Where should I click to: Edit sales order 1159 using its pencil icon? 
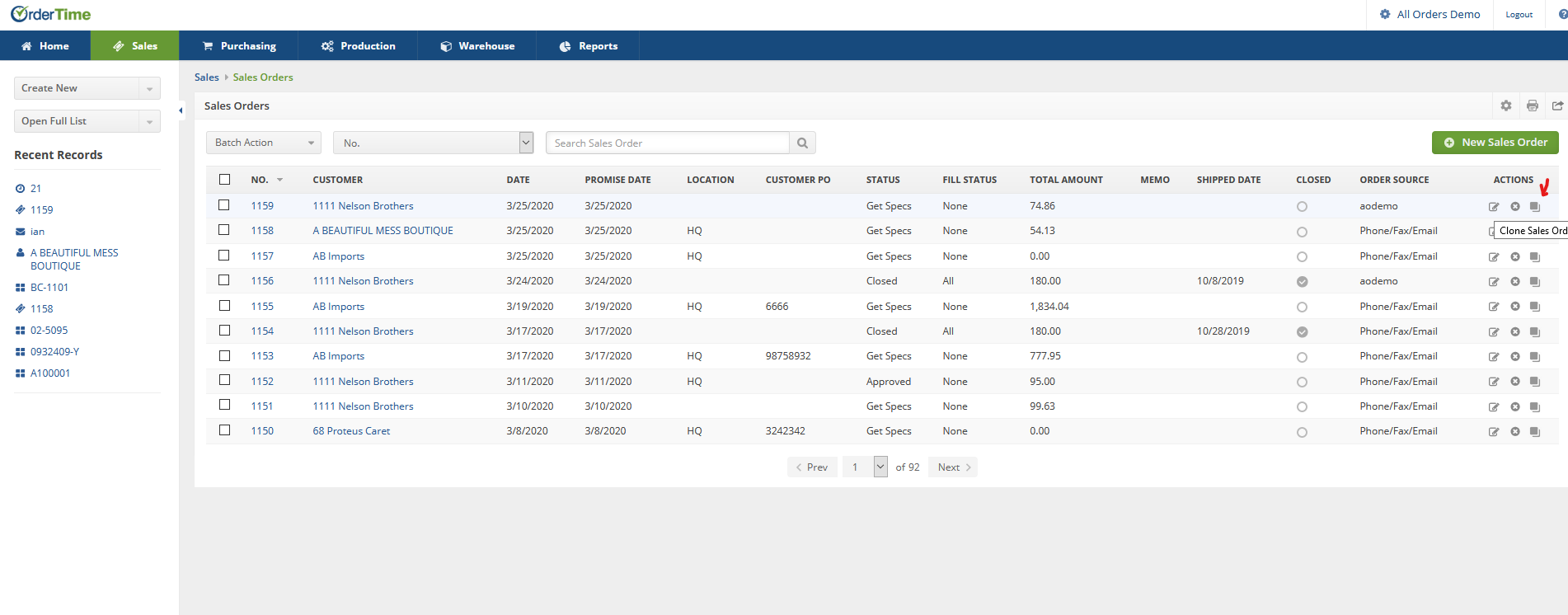tap(1494, 207)
